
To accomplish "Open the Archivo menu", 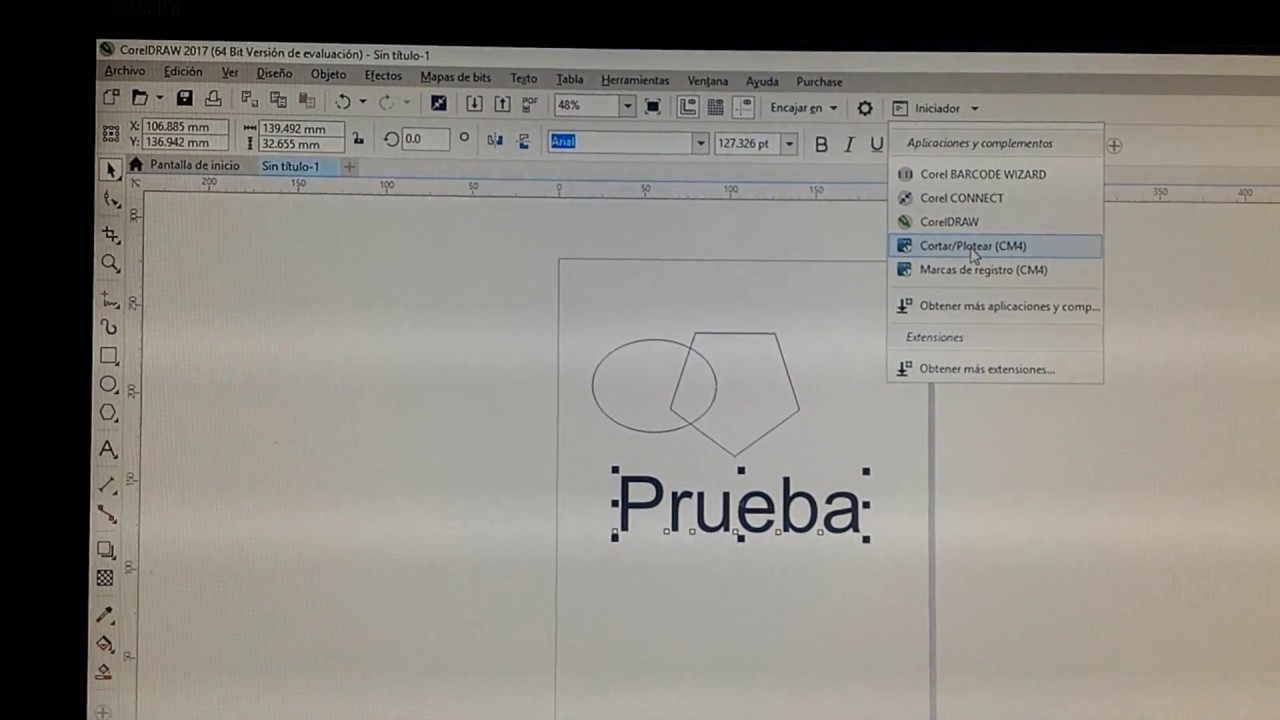I will tap(125, 71).
